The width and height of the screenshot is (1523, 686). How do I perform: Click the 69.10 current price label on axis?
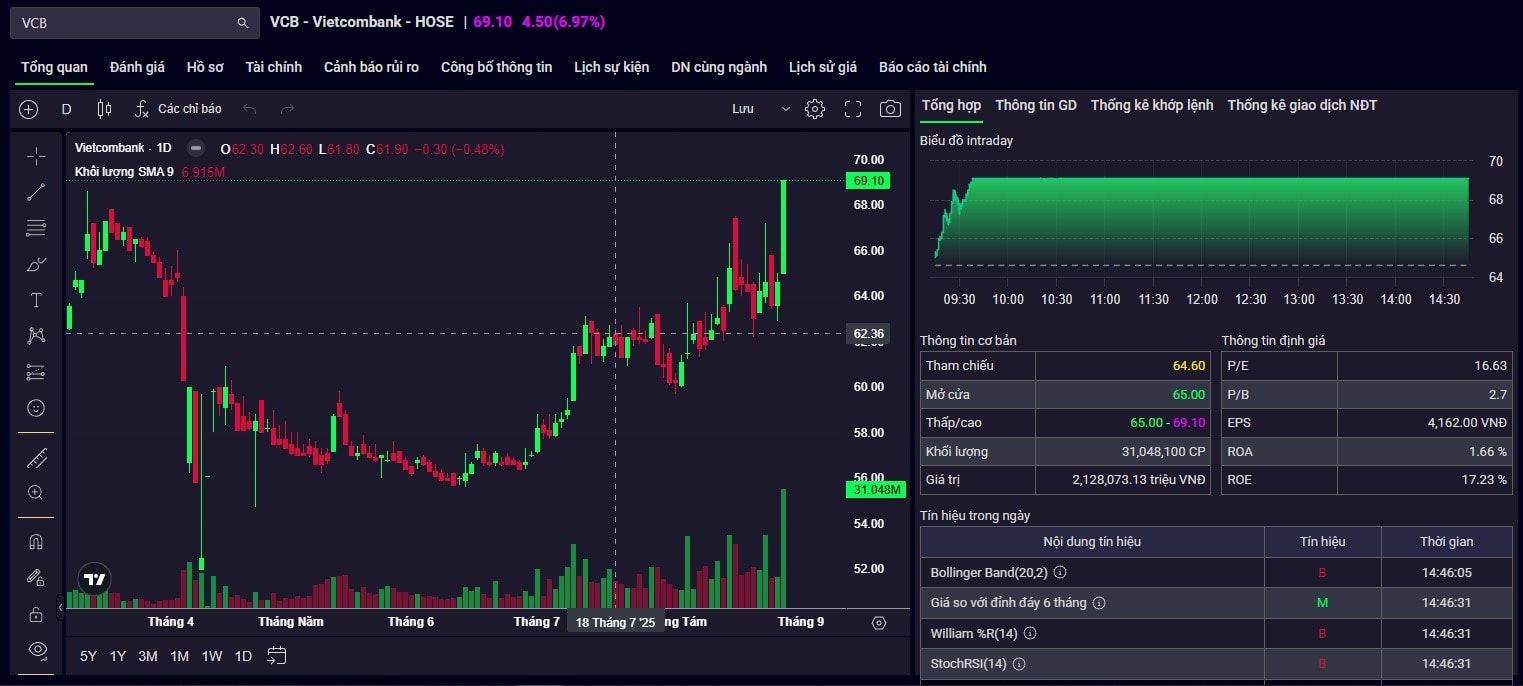pyautogui.click(x=867, y=181)
